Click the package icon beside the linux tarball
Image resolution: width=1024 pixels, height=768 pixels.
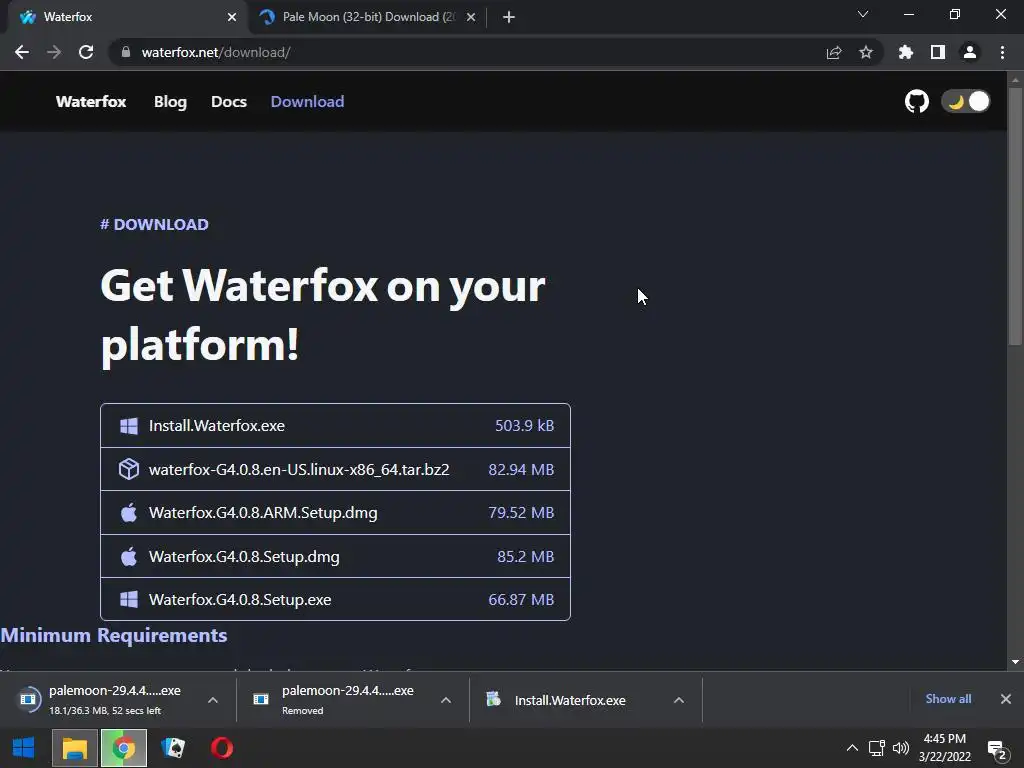(129, 469)
